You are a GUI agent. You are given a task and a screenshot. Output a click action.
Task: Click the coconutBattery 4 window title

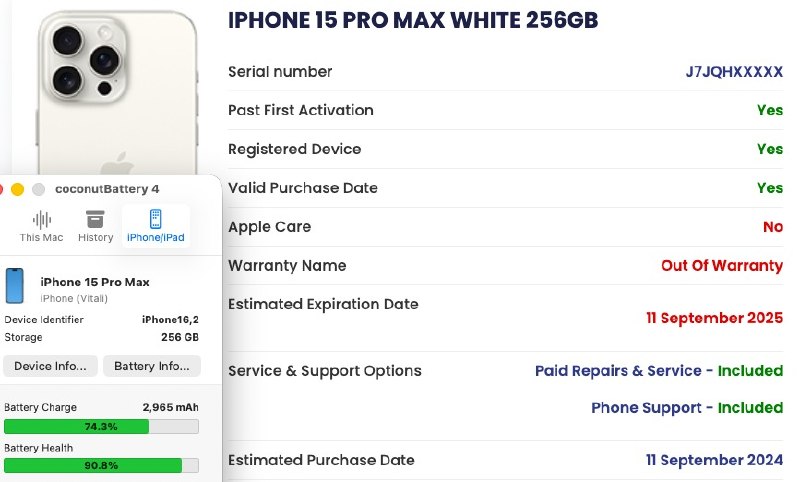[107, 189]
